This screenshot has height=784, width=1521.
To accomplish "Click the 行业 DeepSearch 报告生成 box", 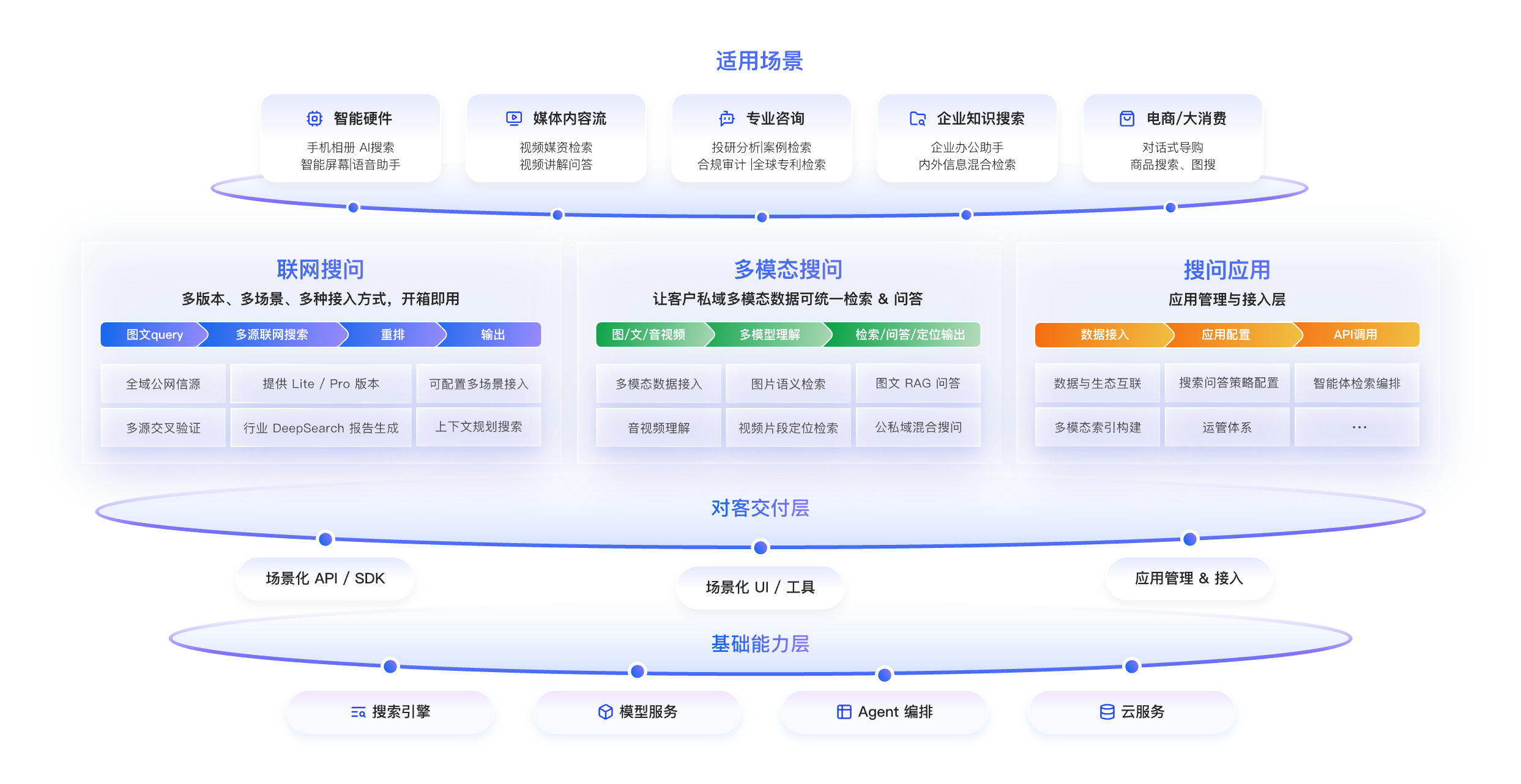I will click(x=321, y=428).
